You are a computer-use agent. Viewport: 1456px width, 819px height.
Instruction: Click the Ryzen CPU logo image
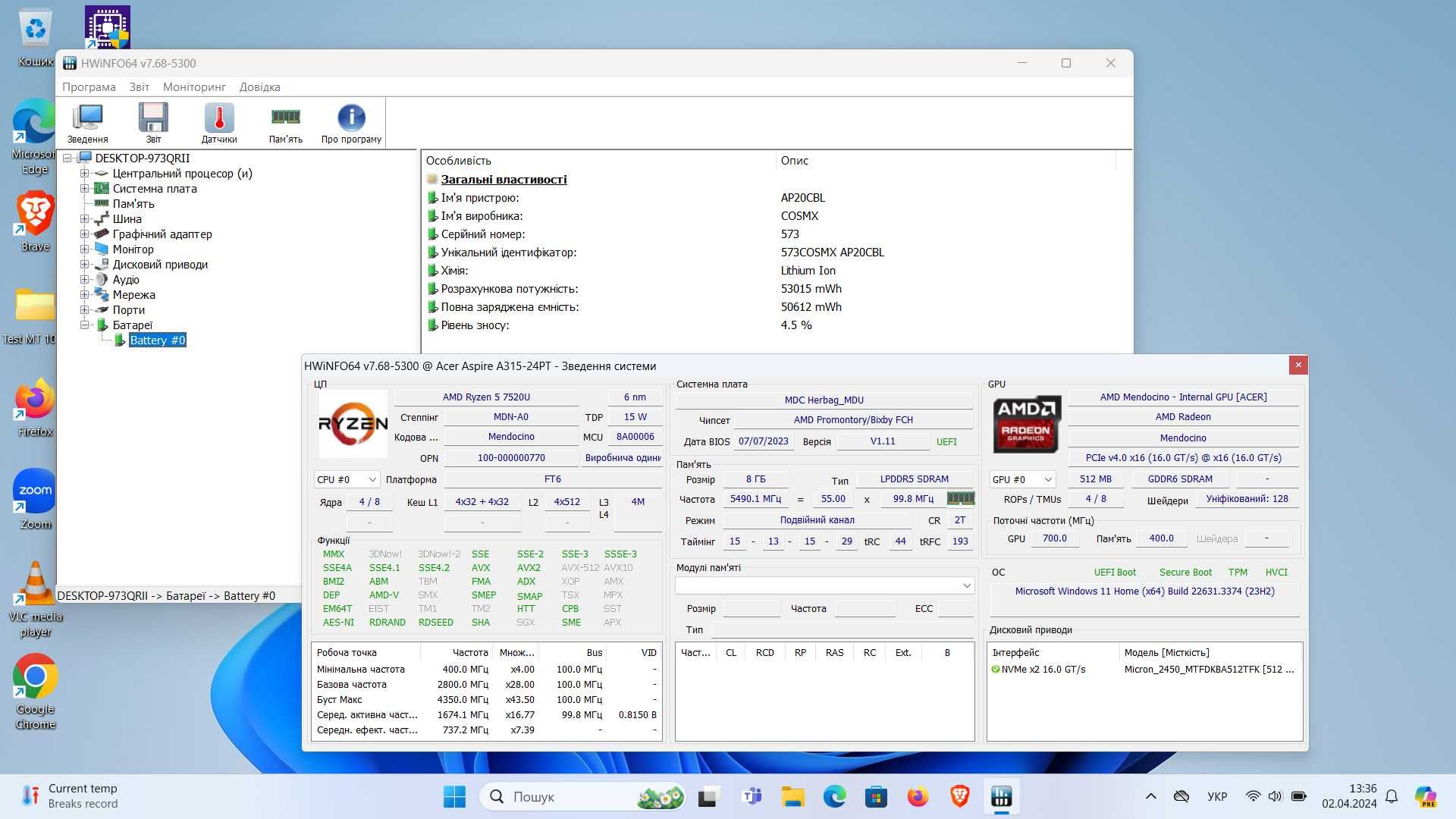[x=353, y=424]
